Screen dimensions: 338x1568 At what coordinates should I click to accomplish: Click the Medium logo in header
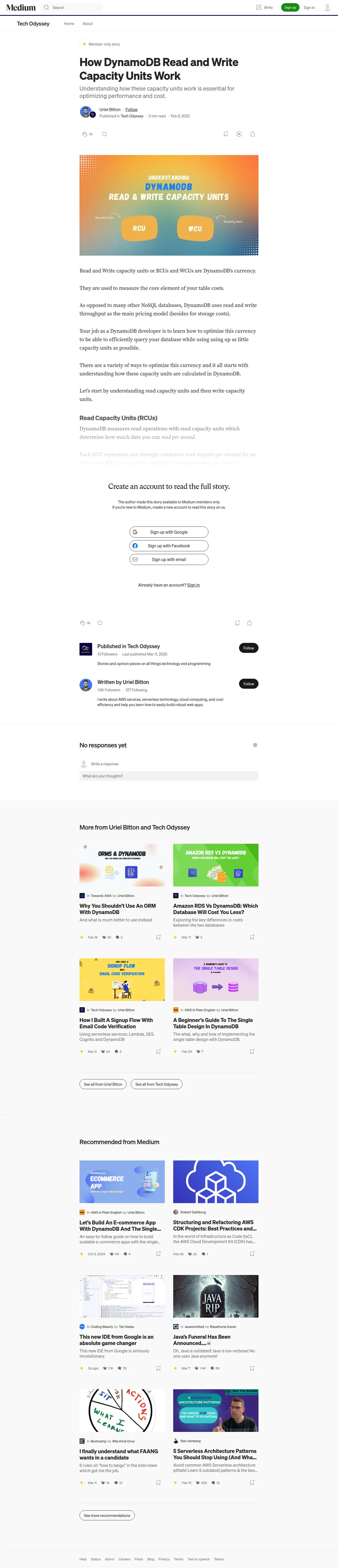[21, 7]
